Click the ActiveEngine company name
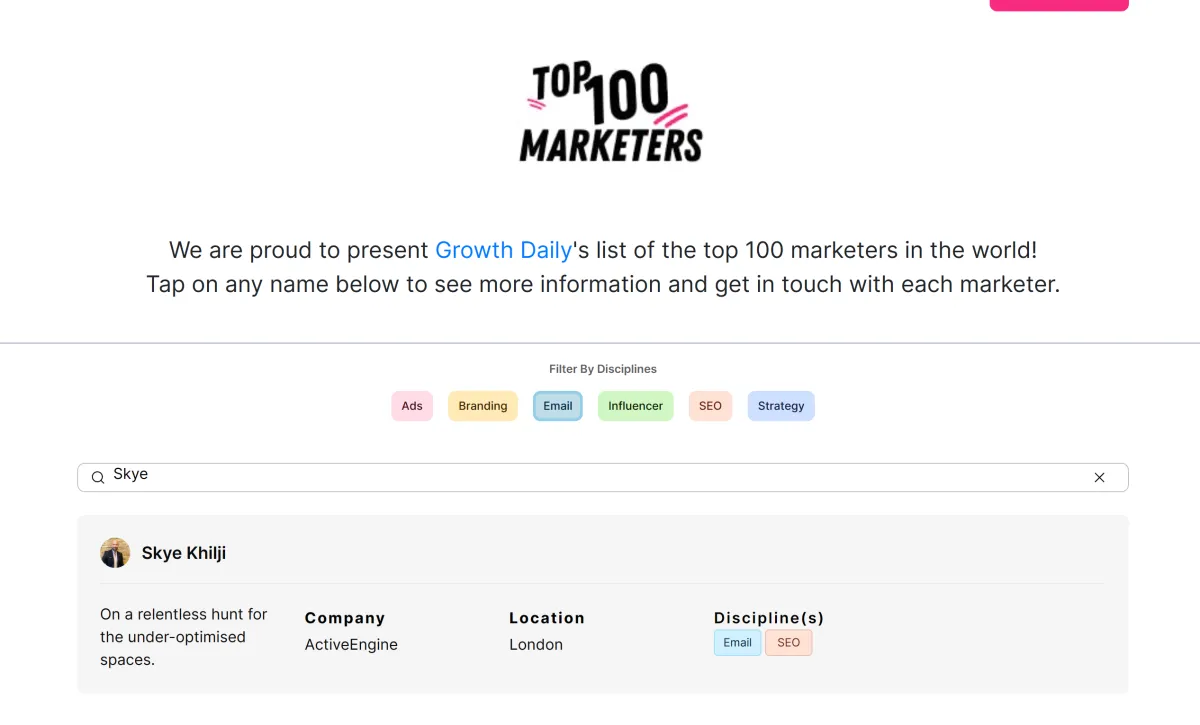Screen dimensions: 1200x725 (351, 645)
